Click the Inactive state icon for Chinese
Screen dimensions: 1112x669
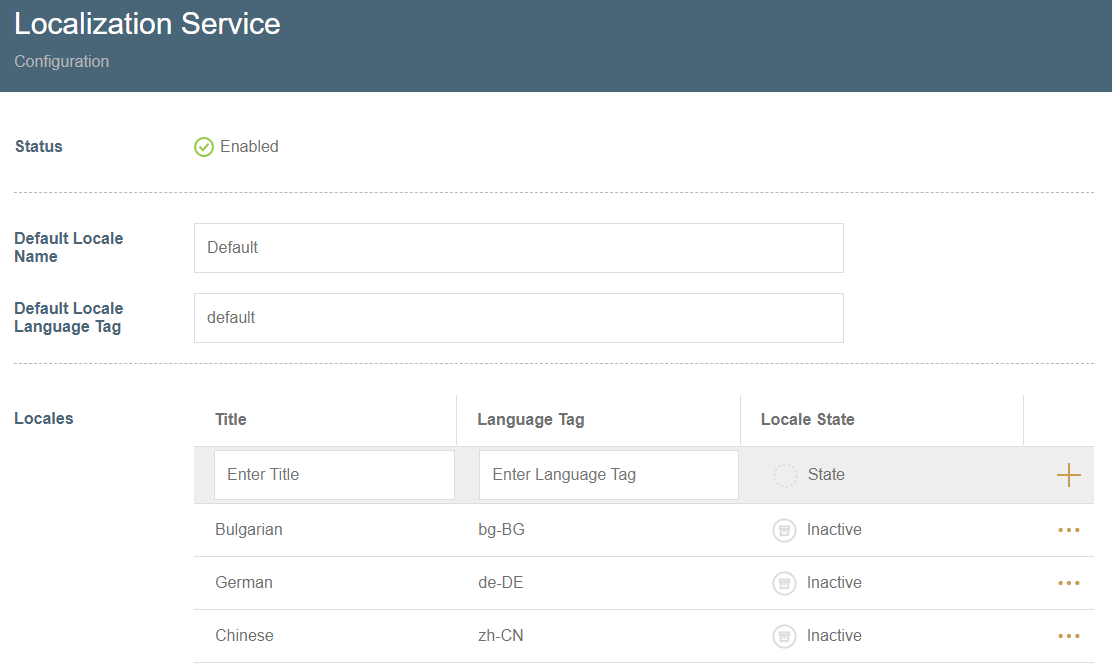(784, 636)
